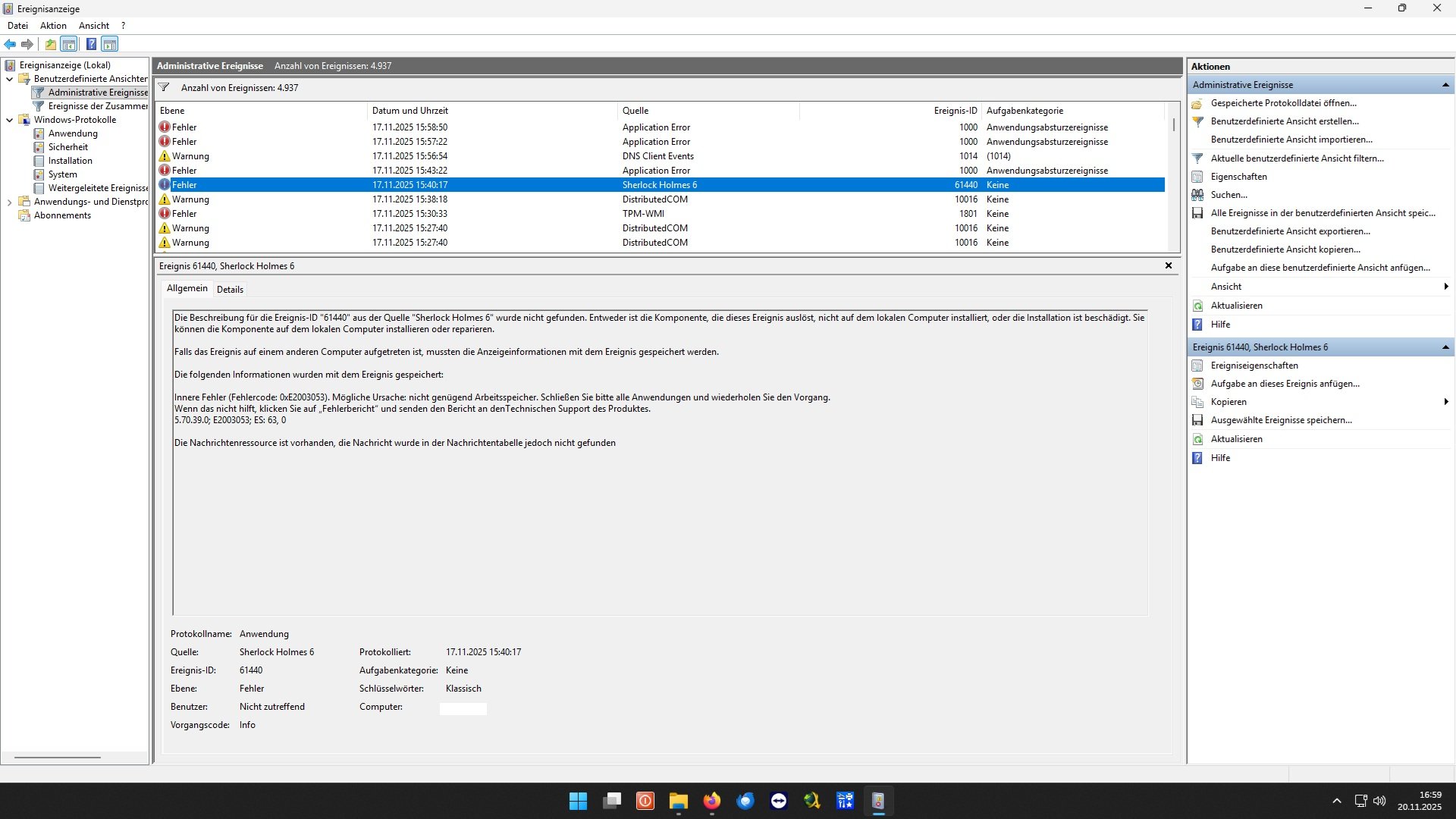The width and height of the screenshot is (1456, 819).
Task: Click the blue back arrow in the toolbar
Action: coord(10,44)
